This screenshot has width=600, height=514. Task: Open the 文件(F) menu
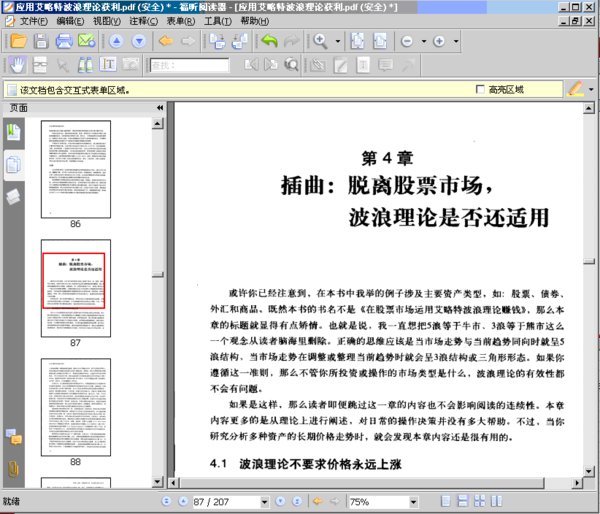coord(33,21)
